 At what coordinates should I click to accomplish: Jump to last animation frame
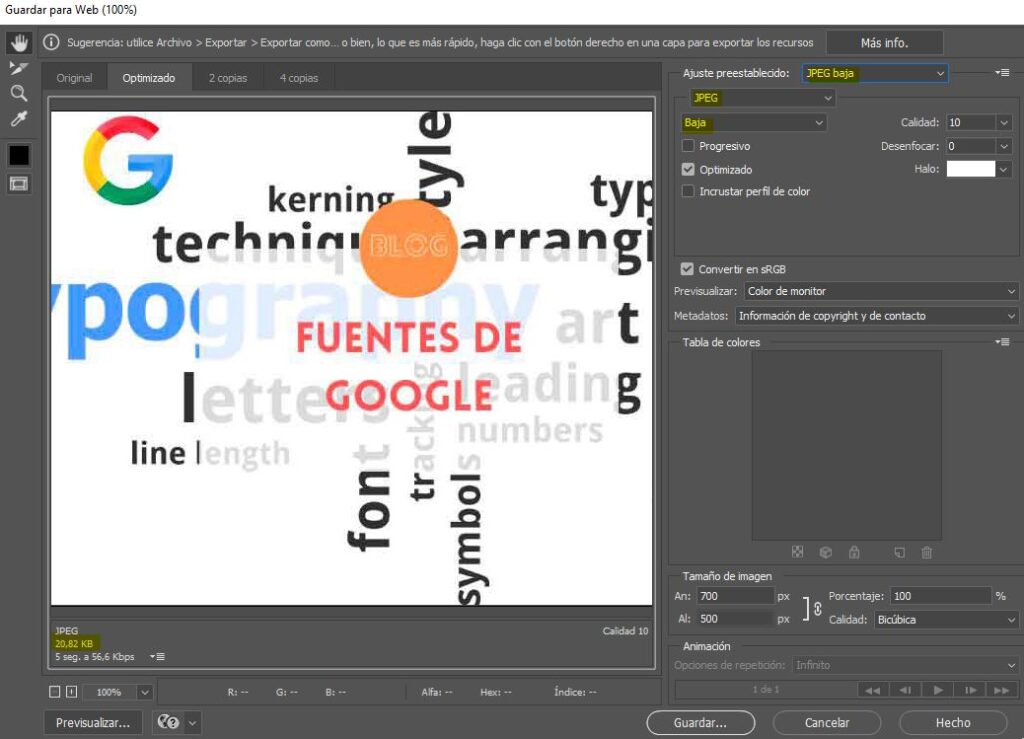(1001, 690)
